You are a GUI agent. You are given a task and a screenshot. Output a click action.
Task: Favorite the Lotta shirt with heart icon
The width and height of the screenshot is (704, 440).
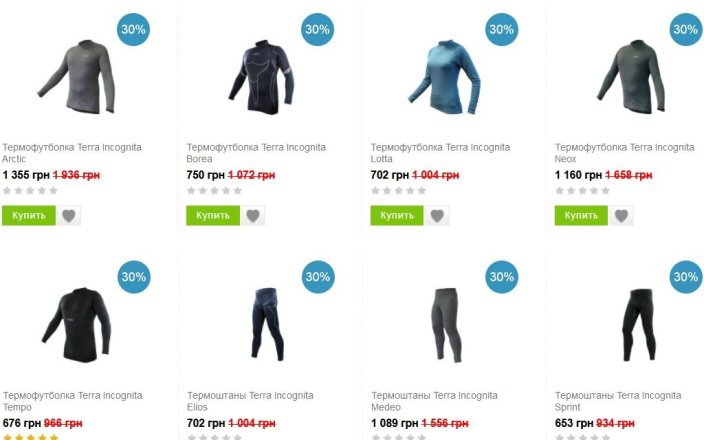pyautogui.click(x=437, y=216)
